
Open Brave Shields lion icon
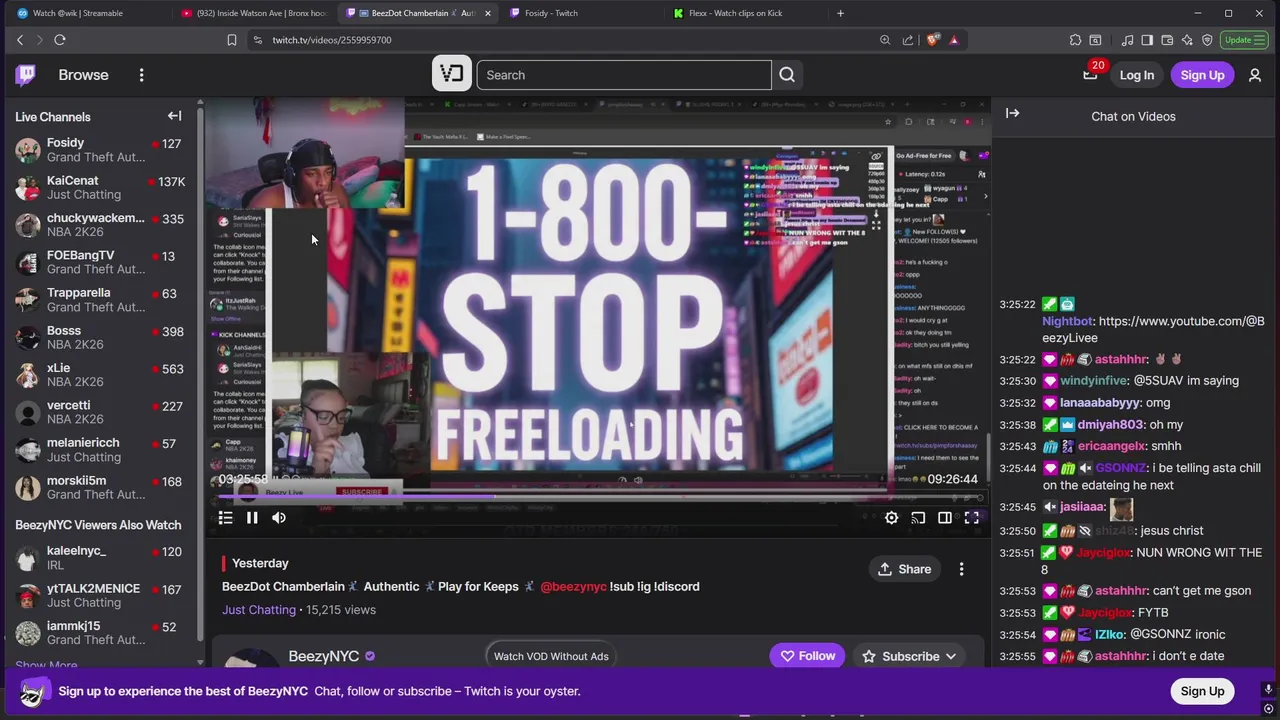933,40
